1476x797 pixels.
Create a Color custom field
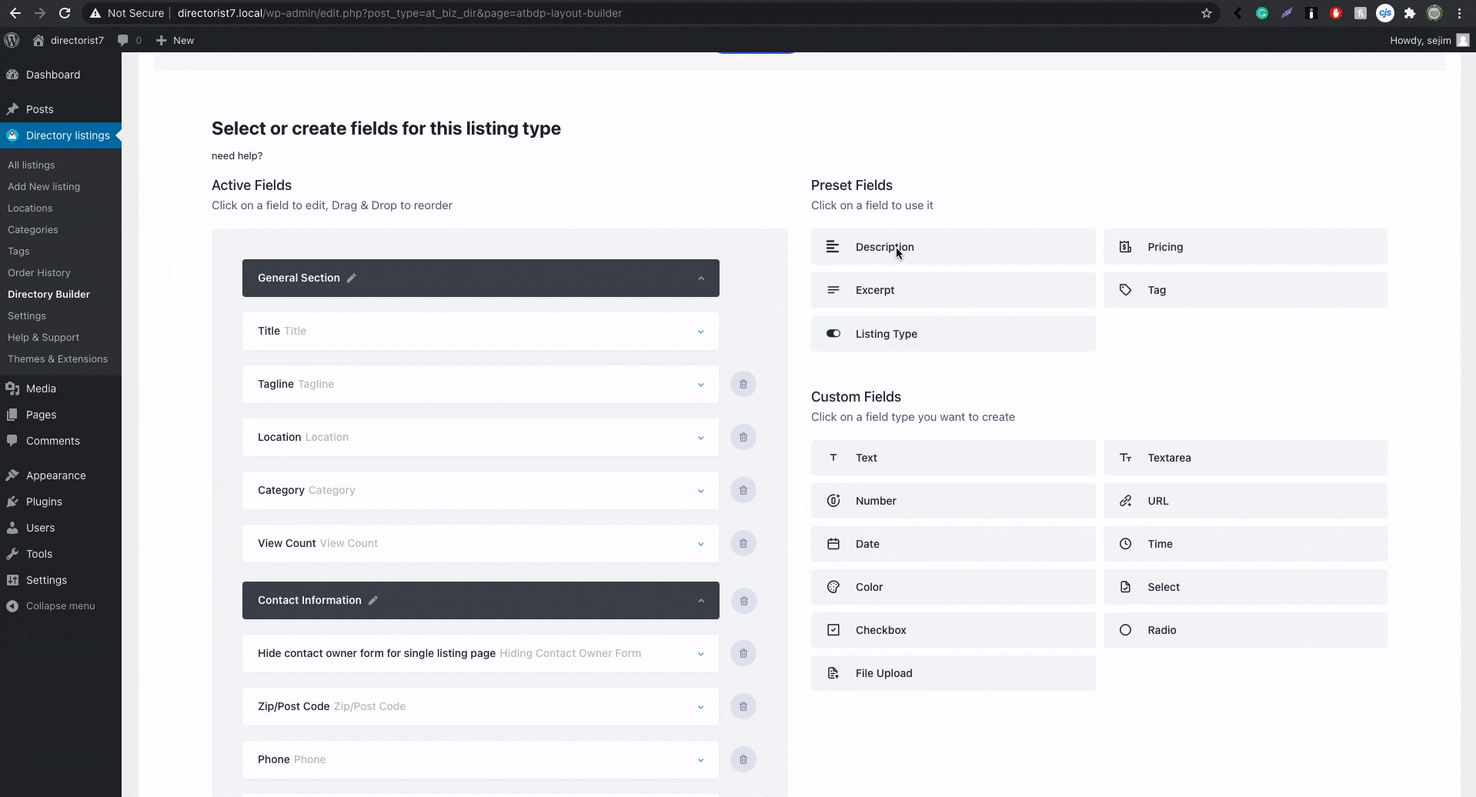point(952,587)
